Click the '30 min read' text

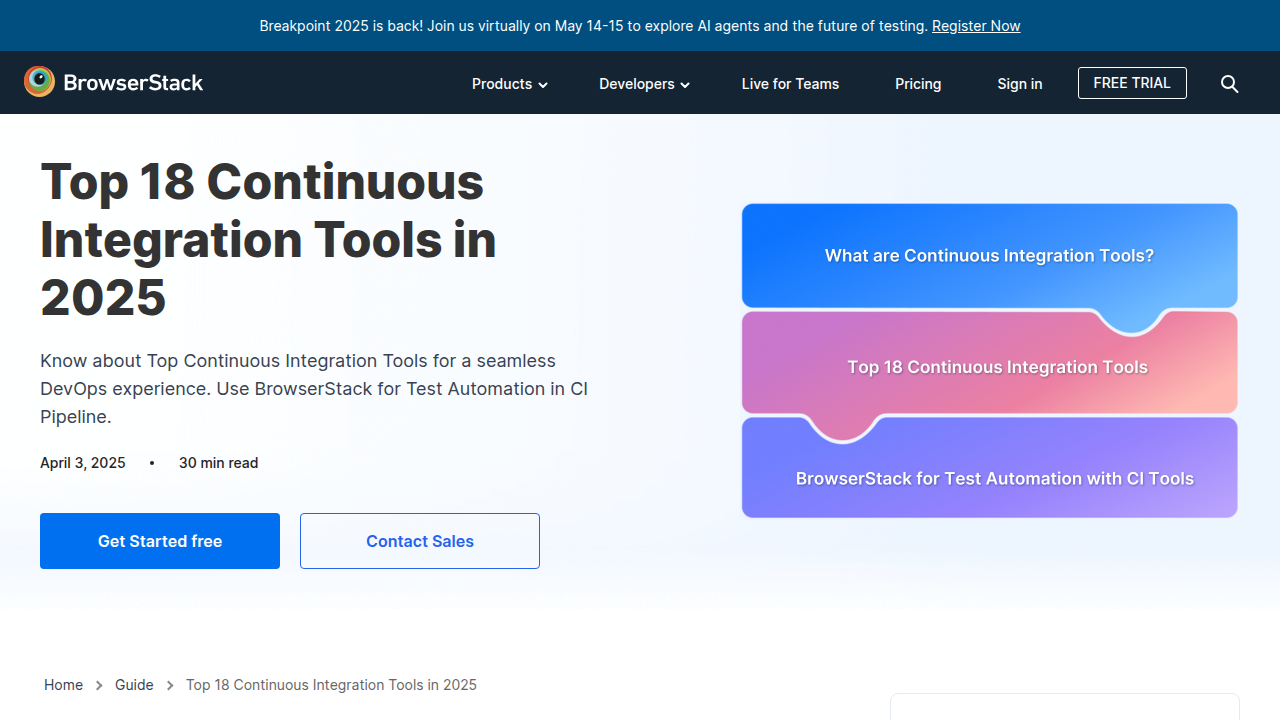[219, 463]
